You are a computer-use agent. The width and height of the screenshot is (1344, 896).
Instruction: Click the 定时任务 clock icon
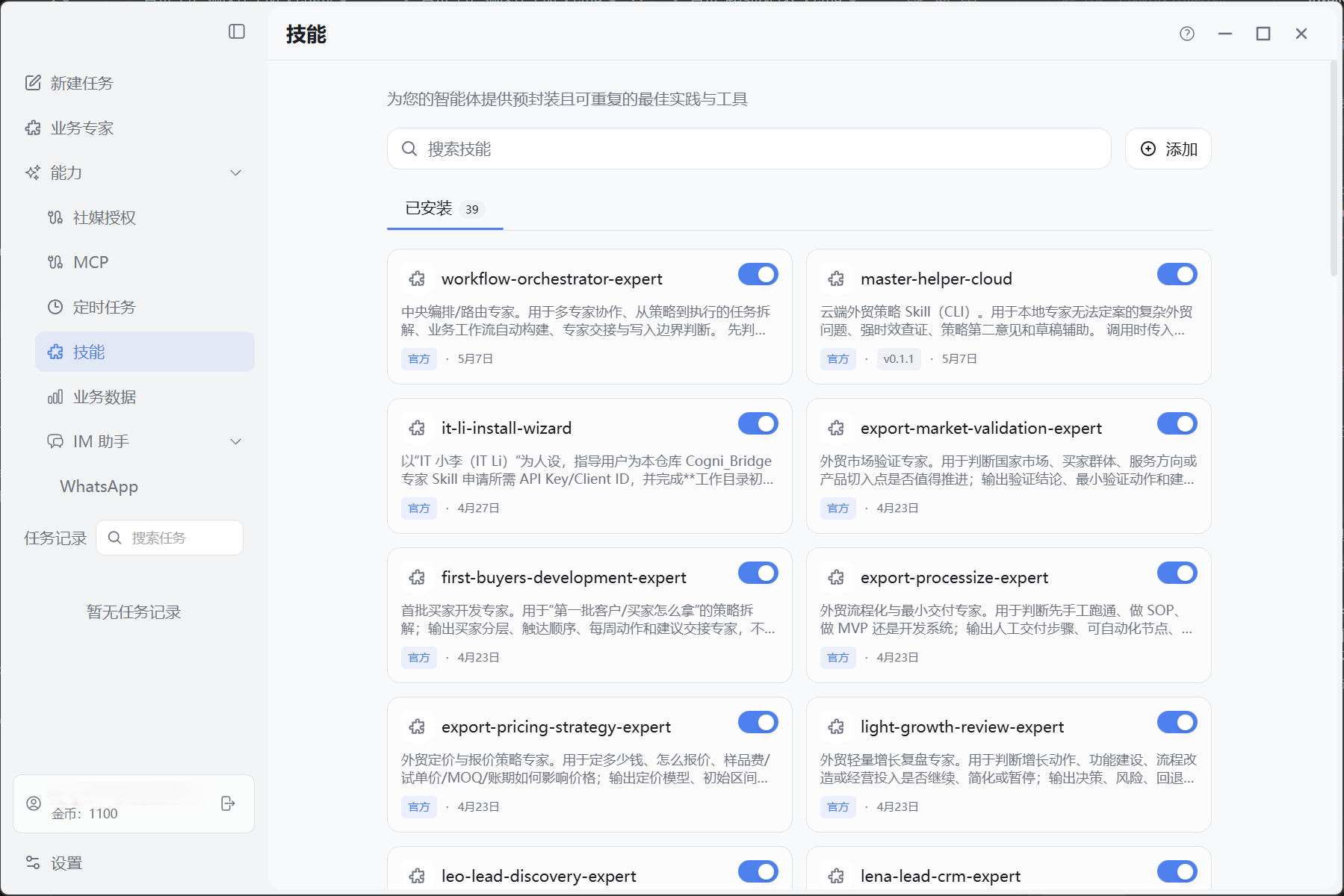55,307
